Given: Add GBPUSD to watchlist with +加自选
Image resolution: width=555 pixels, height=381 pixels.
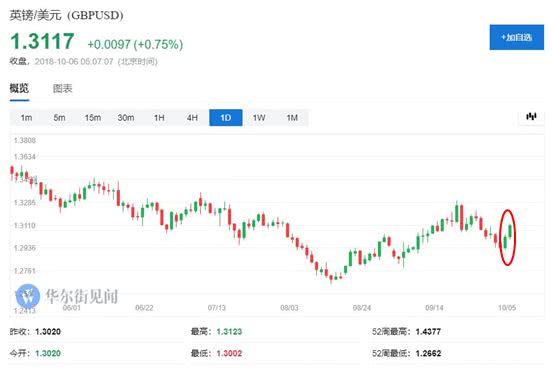Looking at the screenshot, I should [516, 37].
